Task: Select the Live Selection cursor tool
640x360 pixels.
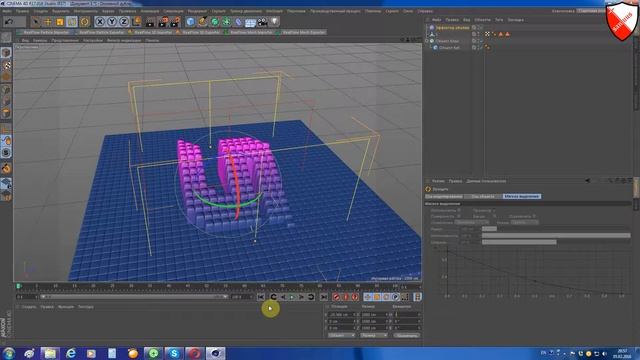Action: click(x=36, y=21)
